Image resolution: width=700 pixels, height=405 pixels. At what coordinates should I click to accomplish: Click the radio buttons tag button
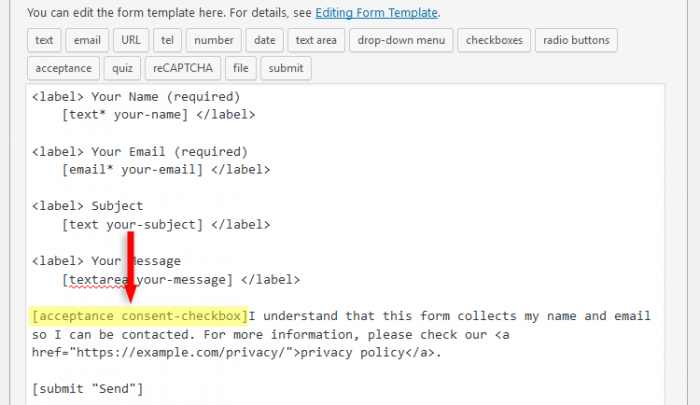577,40
